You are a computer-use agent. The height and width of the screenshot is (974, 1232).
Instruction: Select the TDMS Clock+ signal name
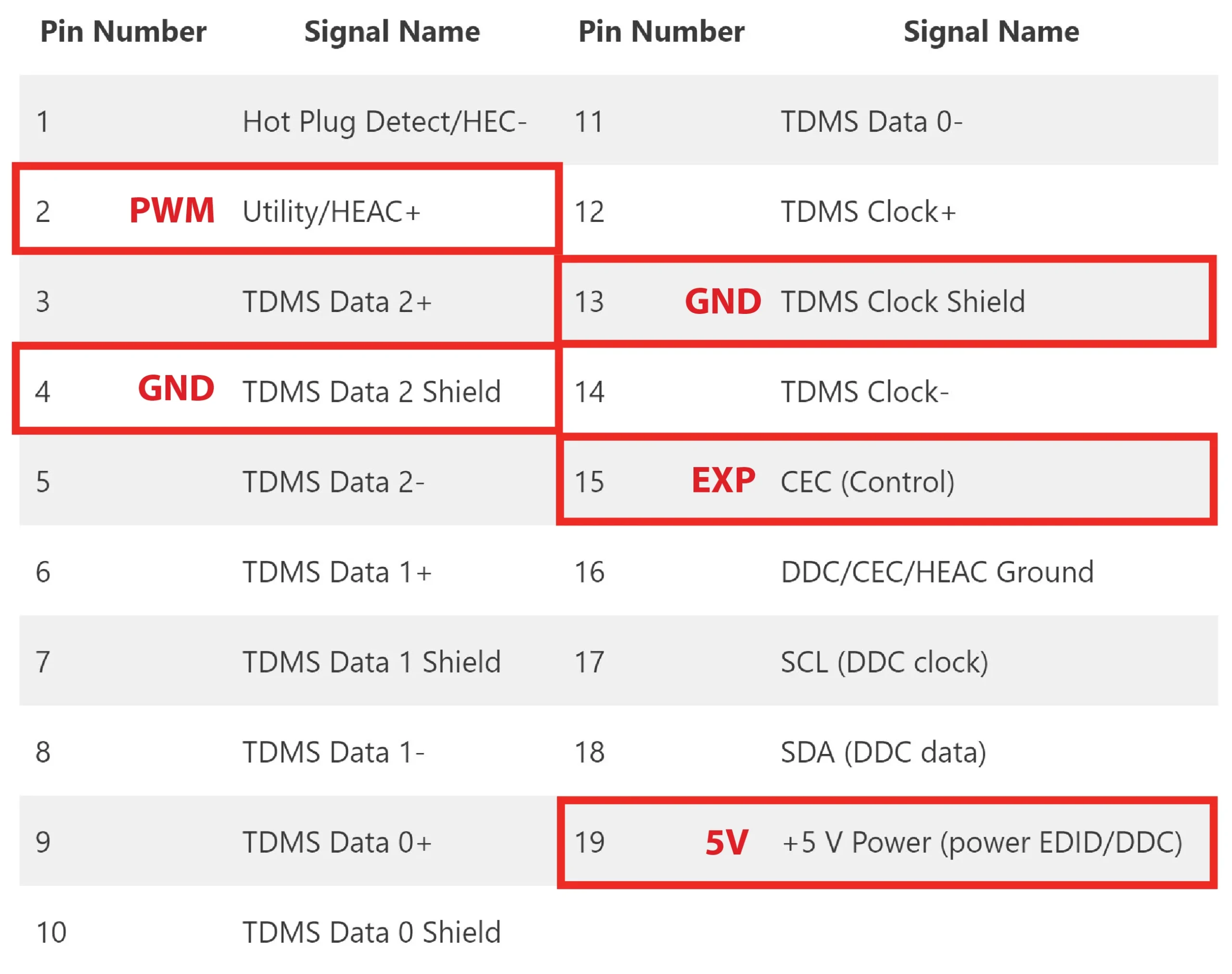coord(867,211)
